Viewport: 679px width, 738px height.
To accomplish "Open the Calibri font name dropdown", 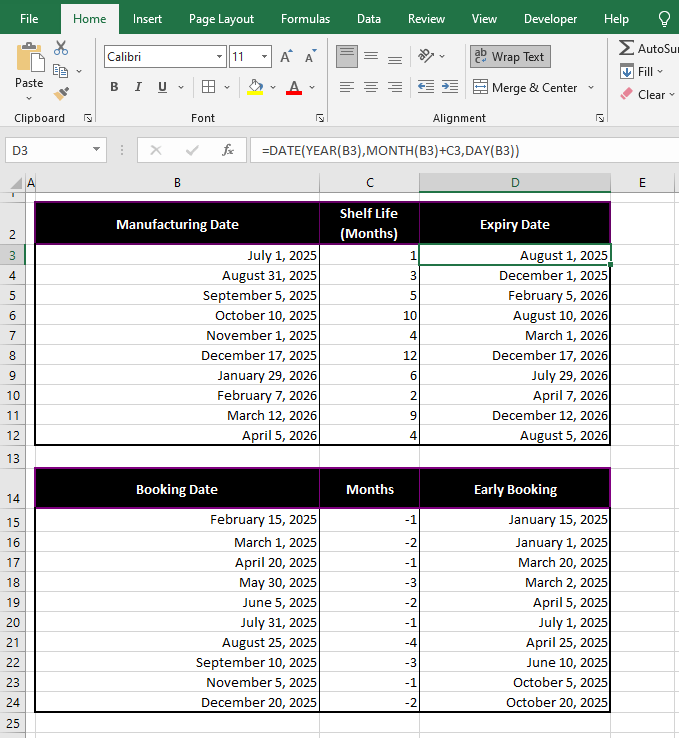I will coord(219,56).
